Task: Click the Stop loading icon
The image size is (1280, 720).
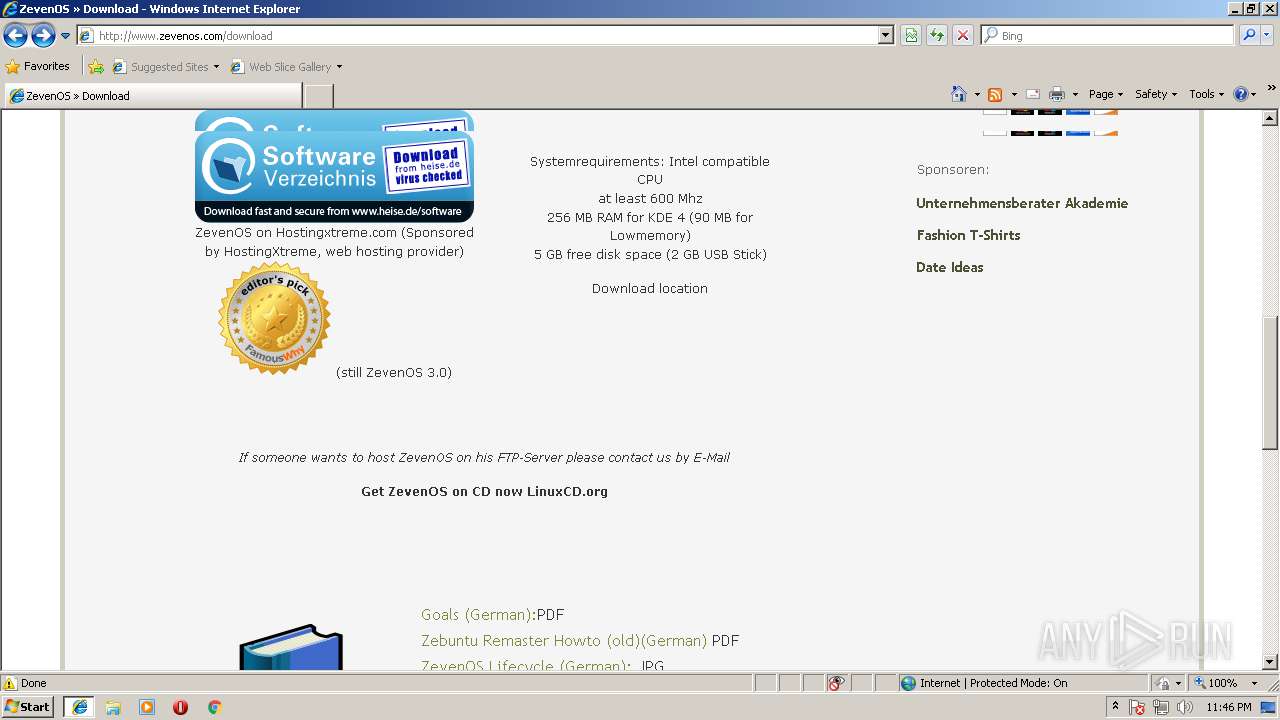Action: click(x=963, y=36)
